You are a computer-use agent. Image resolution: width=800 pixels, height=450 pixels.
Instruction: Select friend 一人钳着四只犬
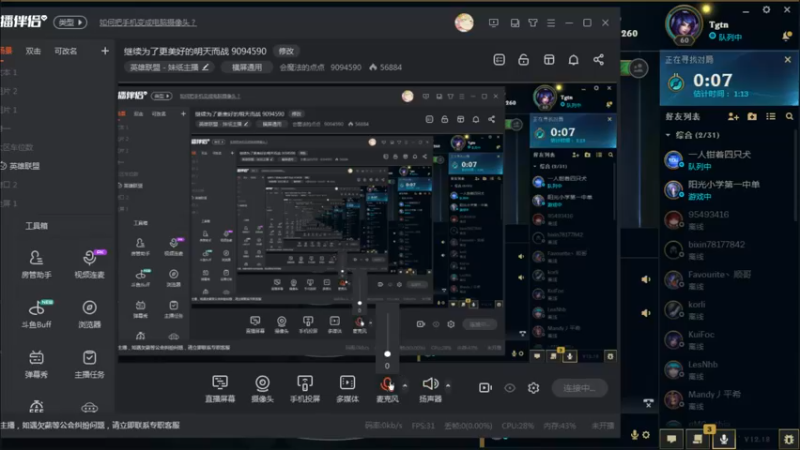[x=727, y=160]
